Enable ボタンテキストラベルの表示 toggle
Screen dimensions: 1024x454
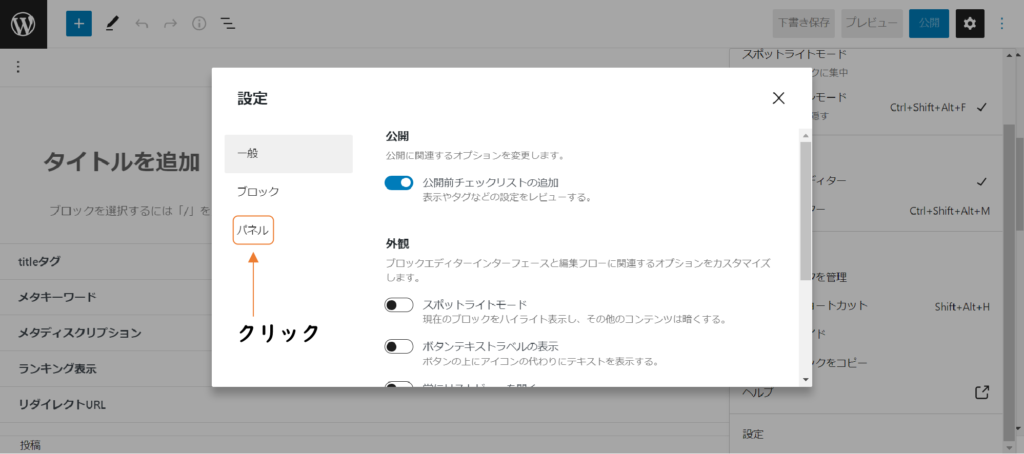click(x=398, y=346)
